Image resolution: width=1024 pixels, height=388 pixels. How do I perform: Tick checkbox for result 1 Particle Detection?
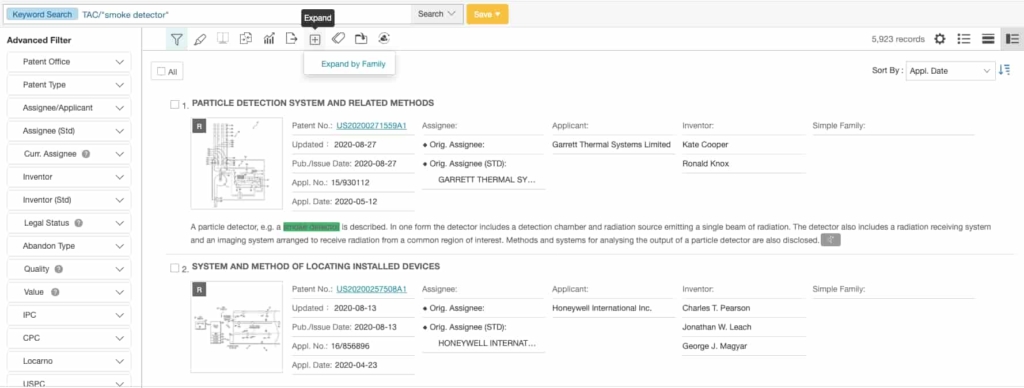tap(174, 104)
